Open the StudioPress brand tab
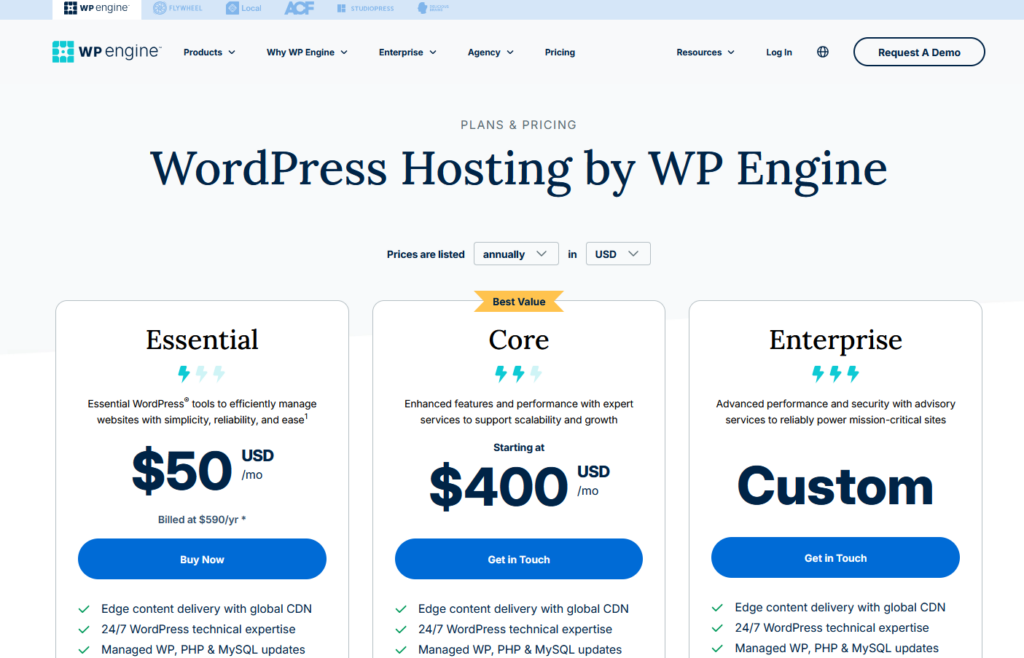The width and height of the screenshot is (1024, 658). pos(365,9)
